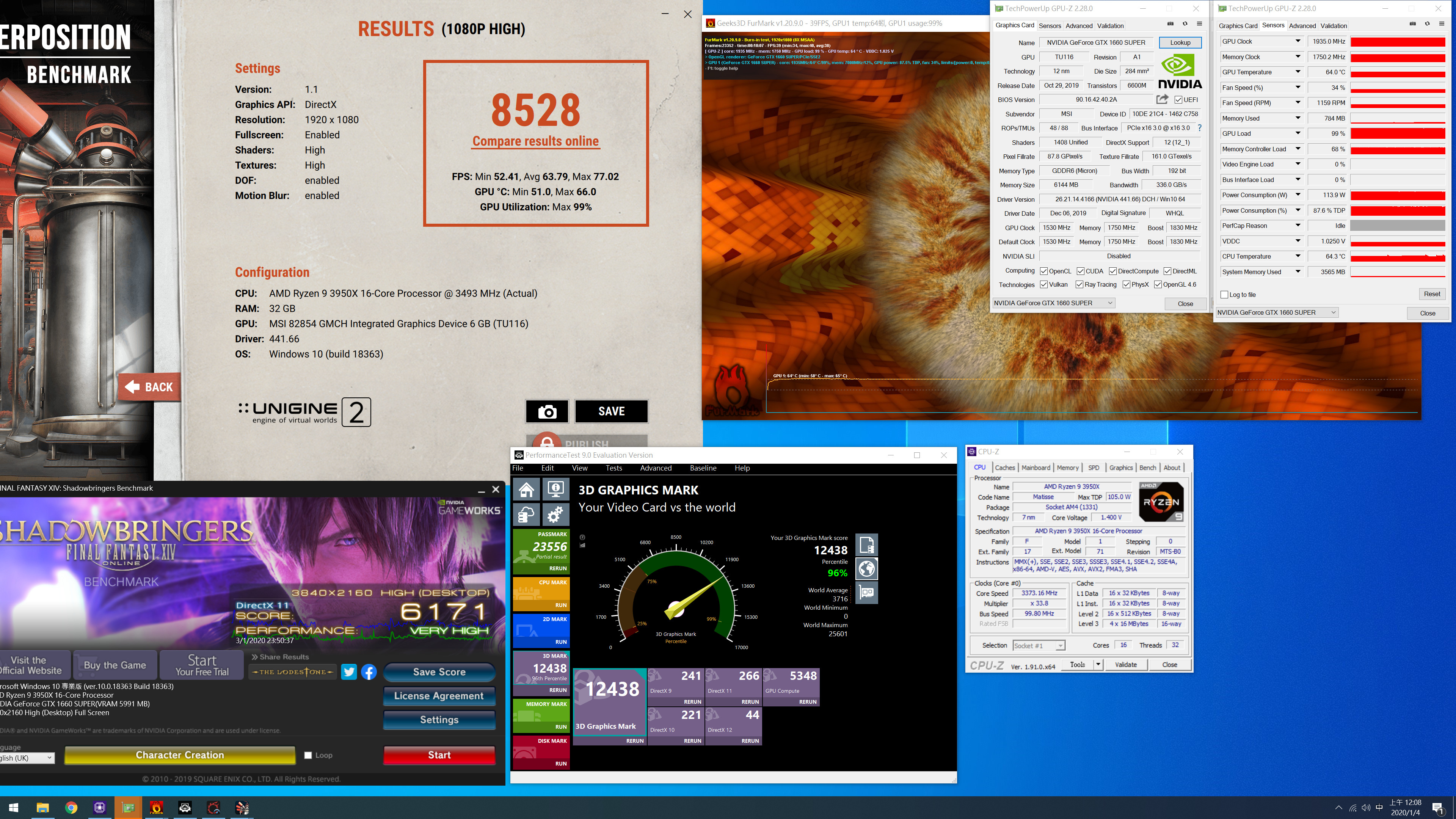Switch to Advanced tab in GPU-Z Graphics Card window
Image resolution: width=1456 pixels, height=819 pixels.
click(x=1079, y=25)
